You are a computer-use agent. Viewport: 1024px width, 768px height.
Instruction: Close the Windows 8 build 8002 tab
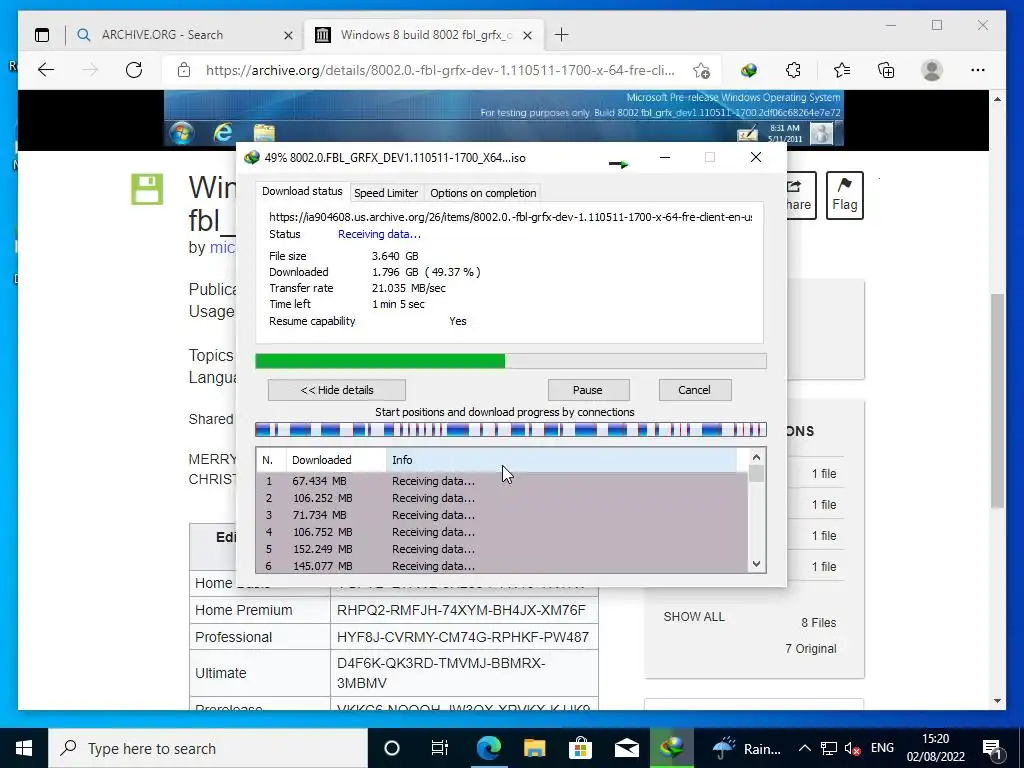click(528, 35)
